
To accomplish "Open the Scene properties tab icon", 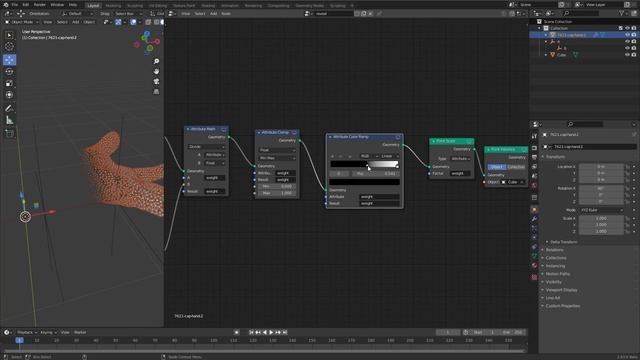I will coord(534,176).
